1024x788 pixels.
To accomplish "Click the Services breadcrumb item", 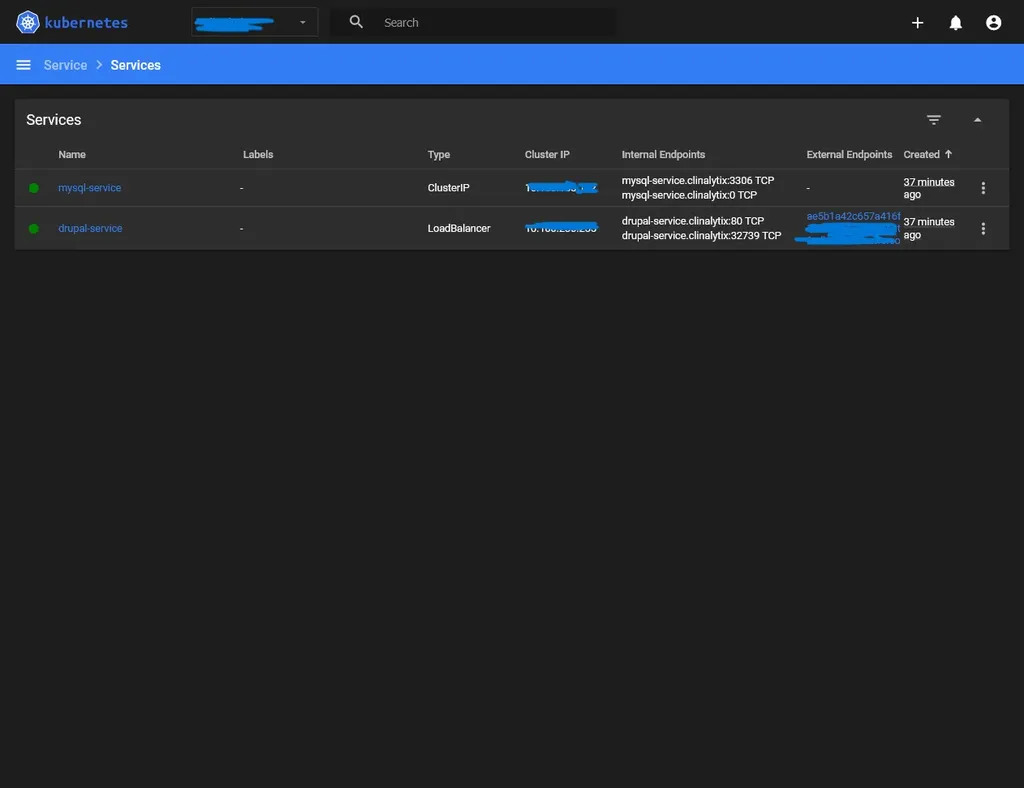I will [x=135, y=65].
